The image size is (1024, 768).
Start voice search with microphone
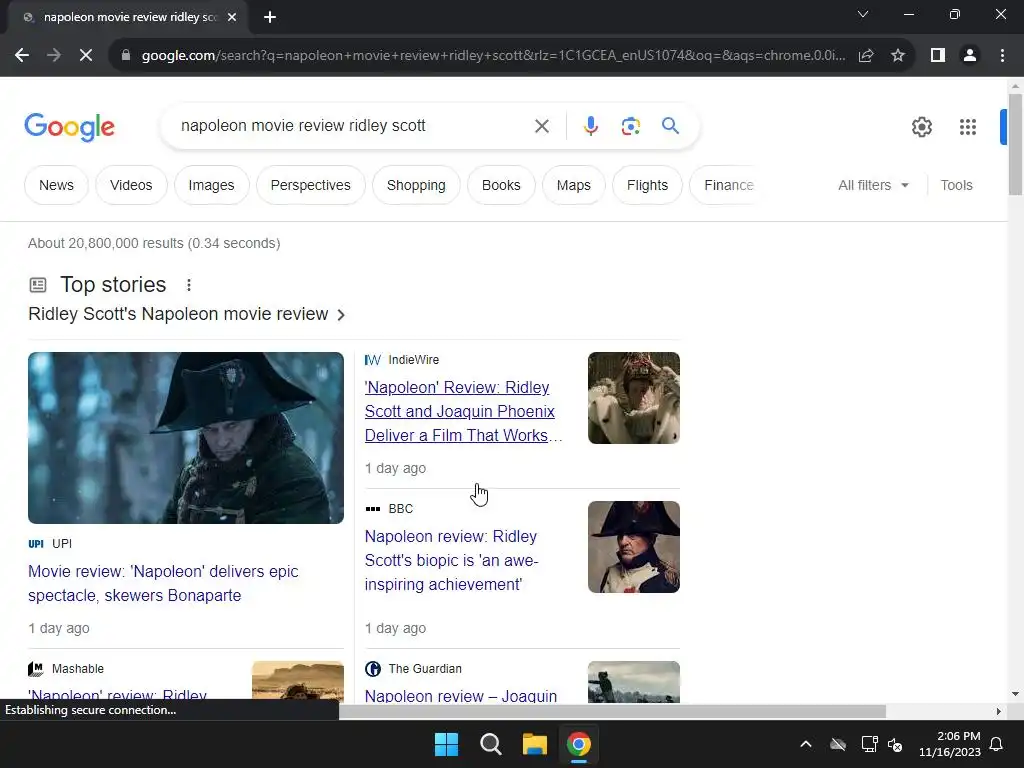pos(591,126)
